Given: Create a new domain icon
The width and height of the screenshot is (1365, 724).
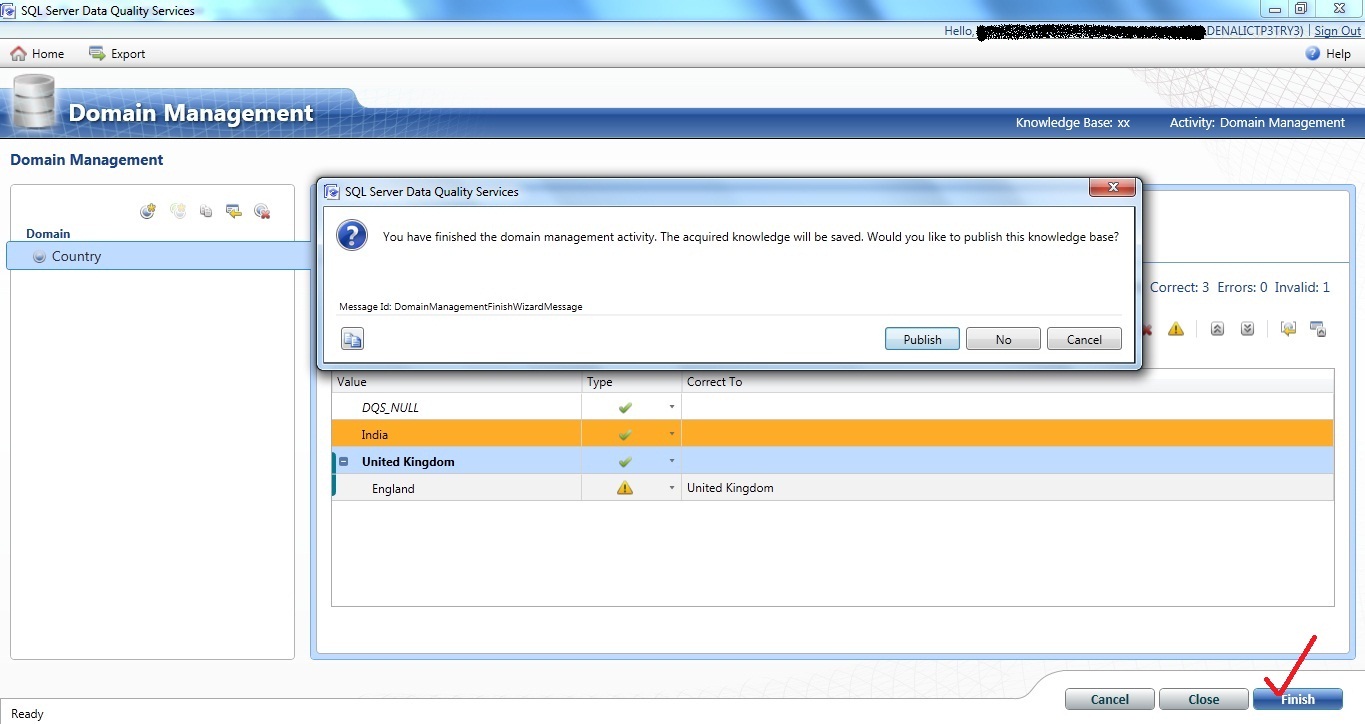Looking at the screenshot, I should (x=148, y=211).
